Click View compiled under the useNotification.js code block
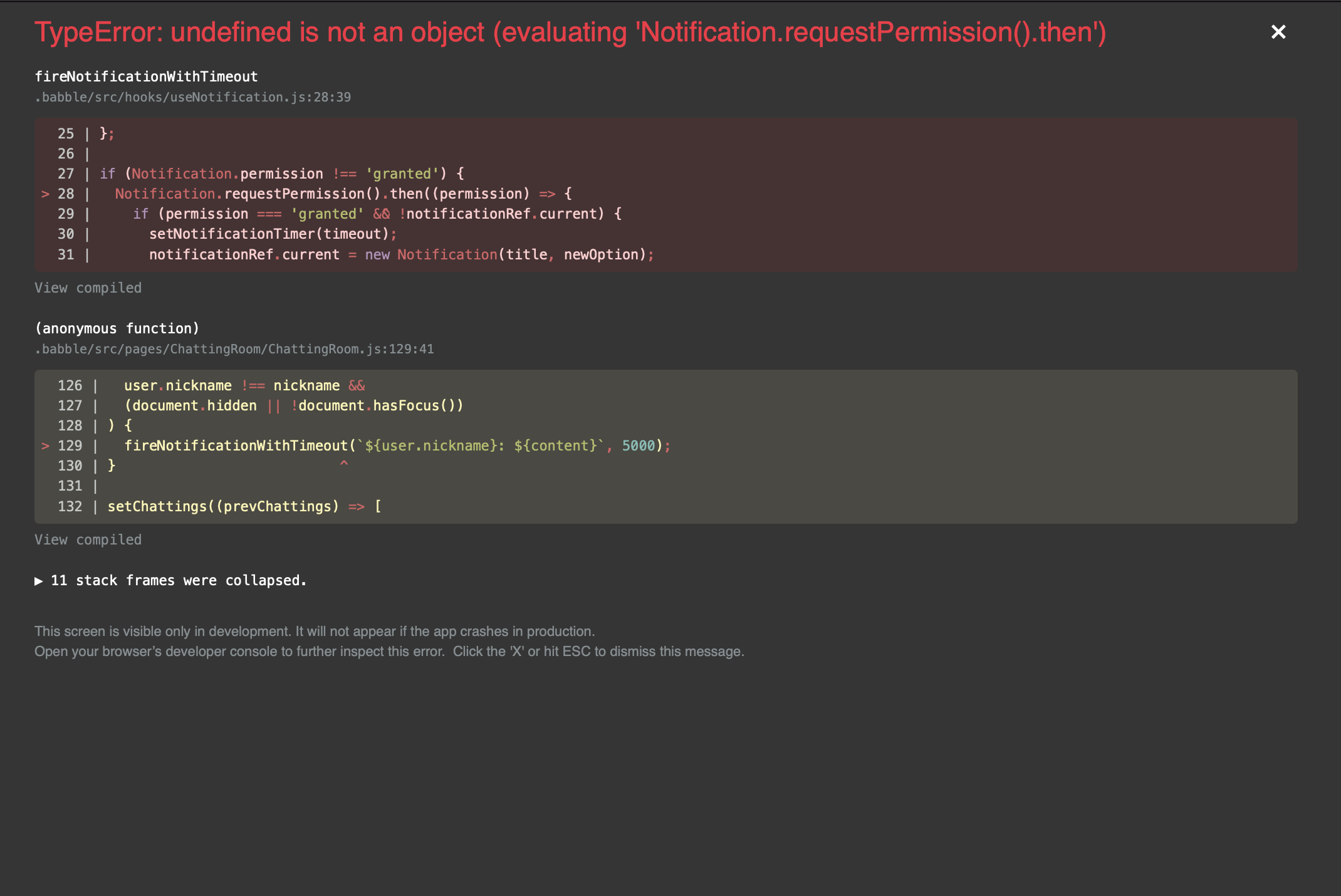The image size is (1341, 896). coord(88,288)
